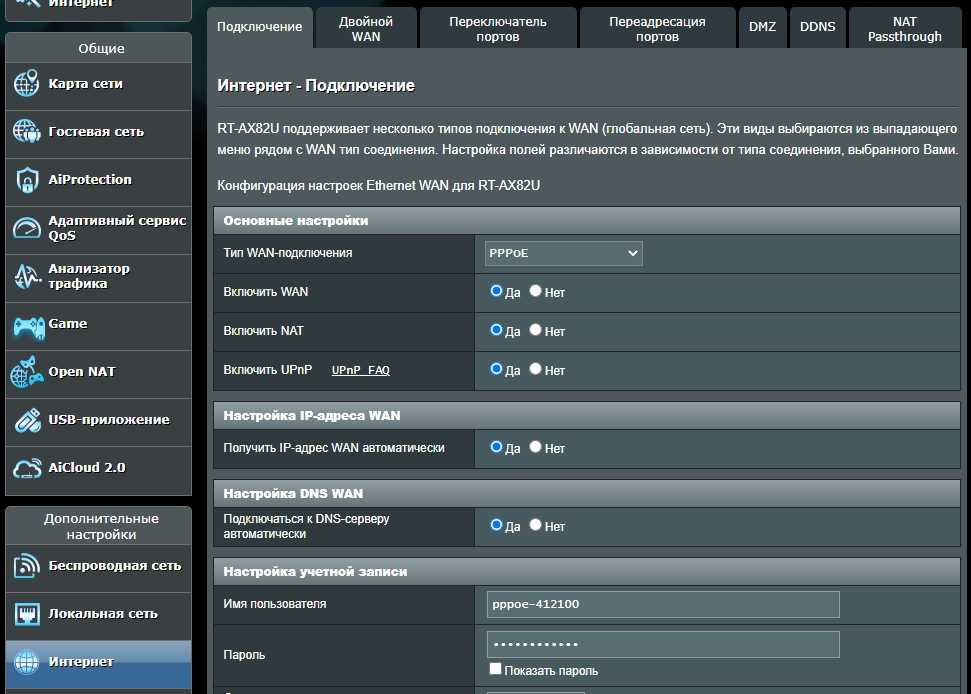This screenshot has height=694, width=971.
Task: Switch to the DDNS tab
Action: click(x=817, y=27)
